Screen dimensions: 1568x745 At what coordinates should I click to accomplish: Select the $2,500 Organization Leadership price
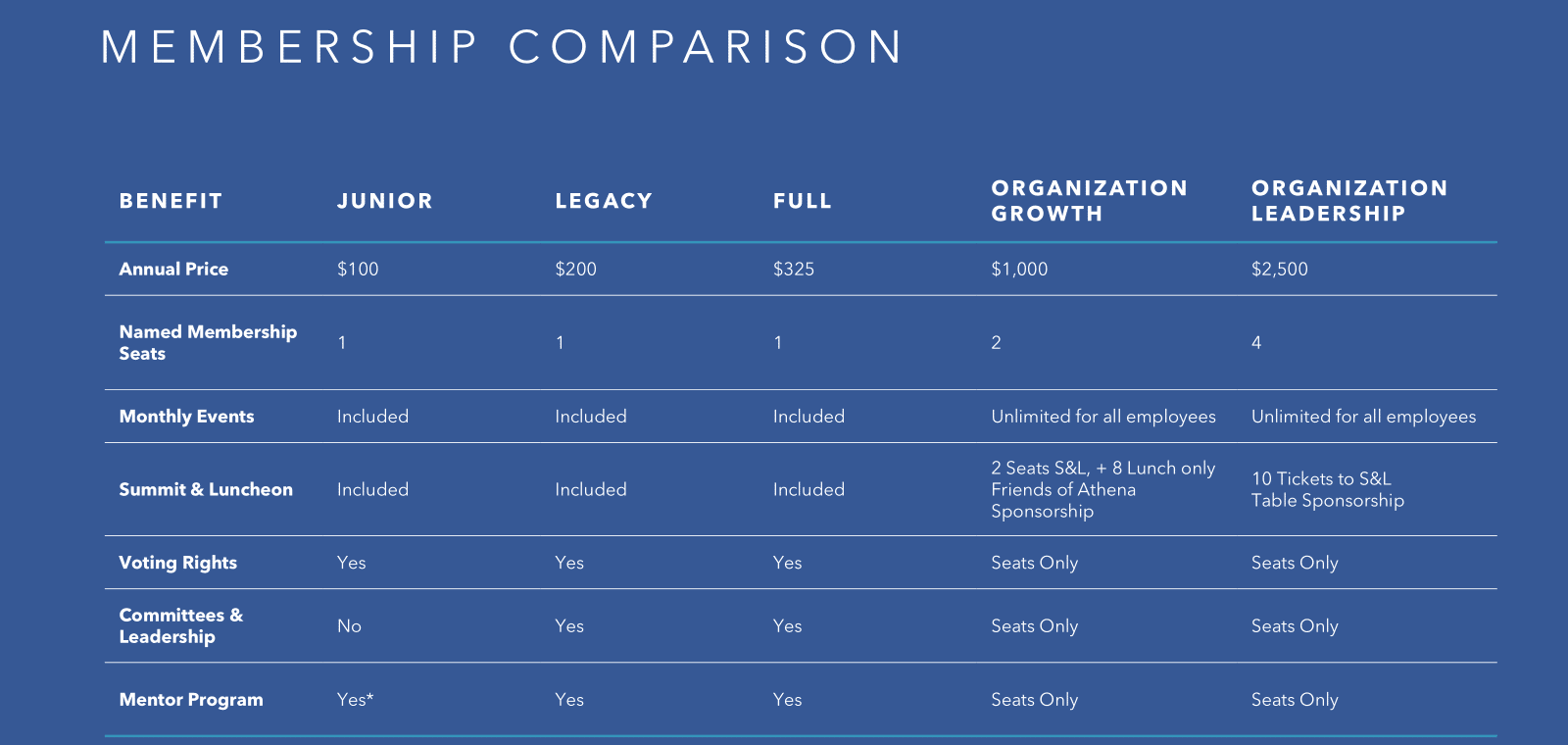1279,269
